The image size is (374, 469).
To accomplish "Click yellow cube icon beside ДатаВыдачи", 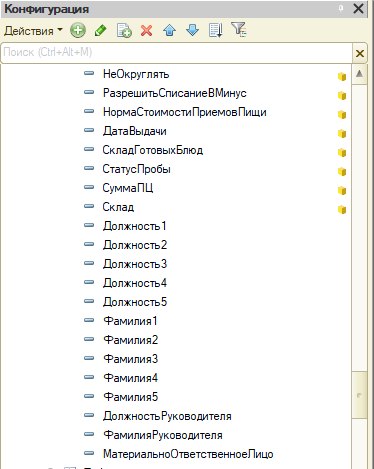I will [342, 133].
